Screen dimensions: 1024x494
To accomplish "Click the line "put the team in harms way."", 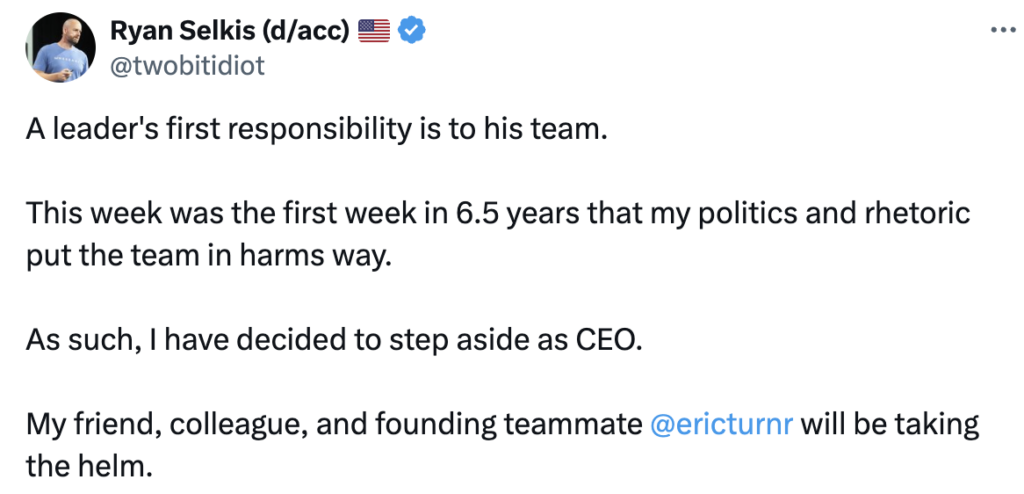I will [208, 257].
